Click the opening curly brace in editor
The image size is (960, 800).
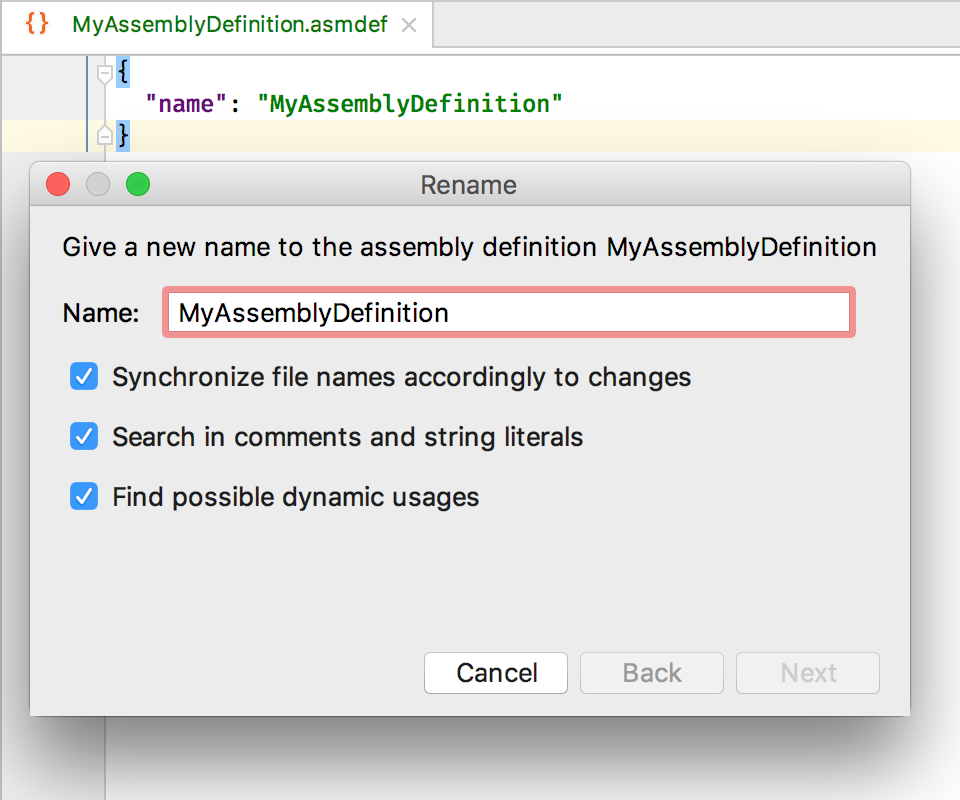click(x=123, y=72)
